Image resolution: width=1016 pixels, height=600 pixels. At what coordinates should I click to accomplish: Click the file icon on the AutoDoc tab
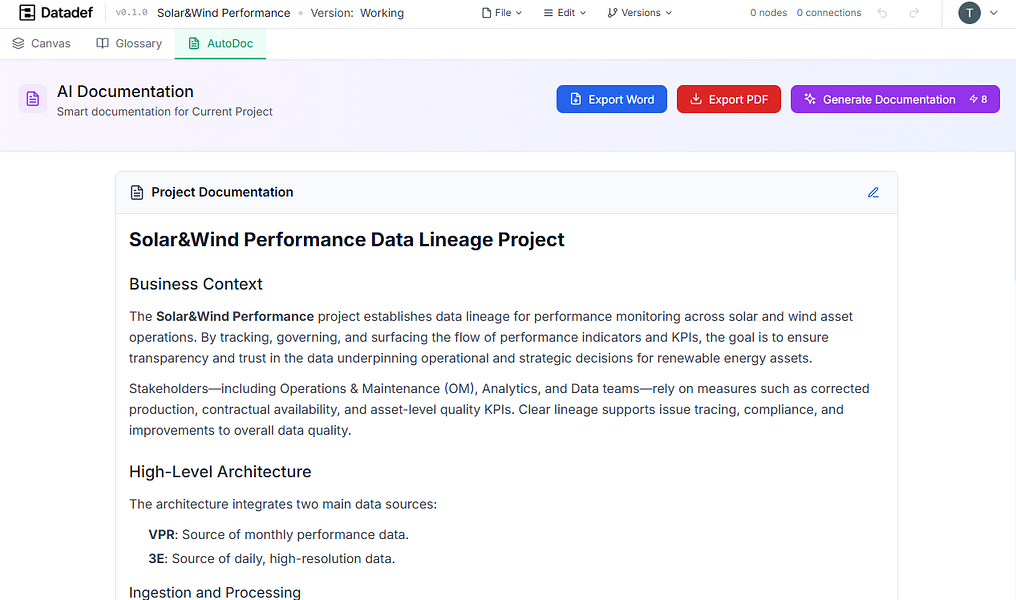[x=194, y=44]
